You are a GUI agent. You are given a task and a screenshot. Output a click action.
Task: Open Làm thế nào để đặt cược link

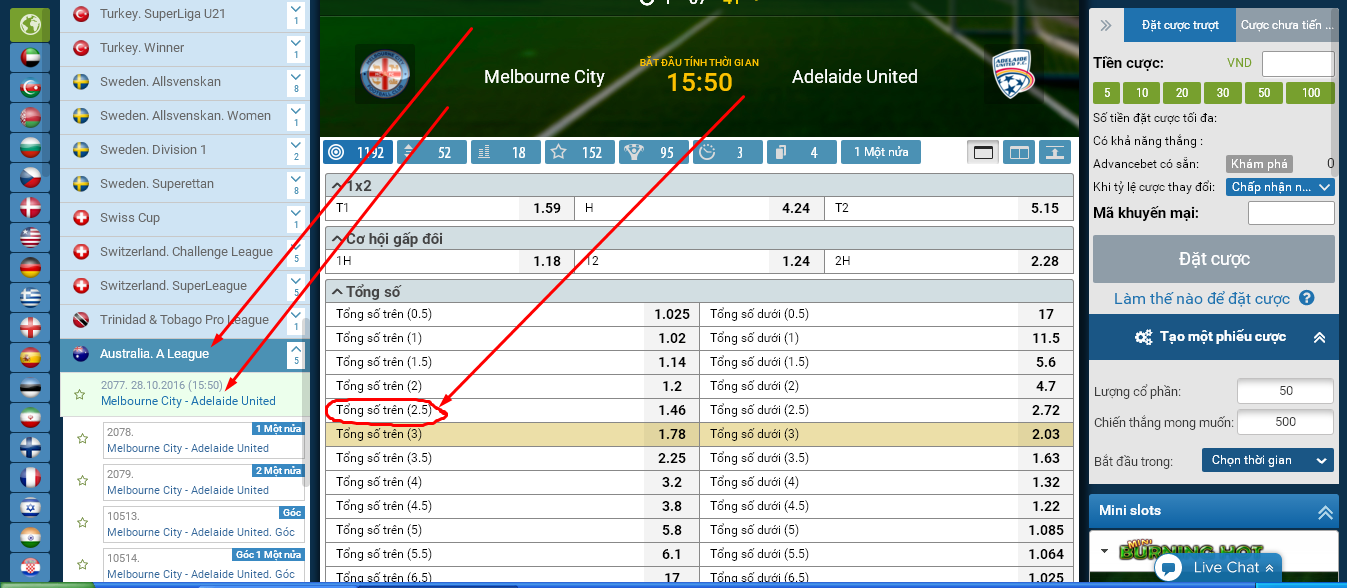click(x=1203, y=299)
